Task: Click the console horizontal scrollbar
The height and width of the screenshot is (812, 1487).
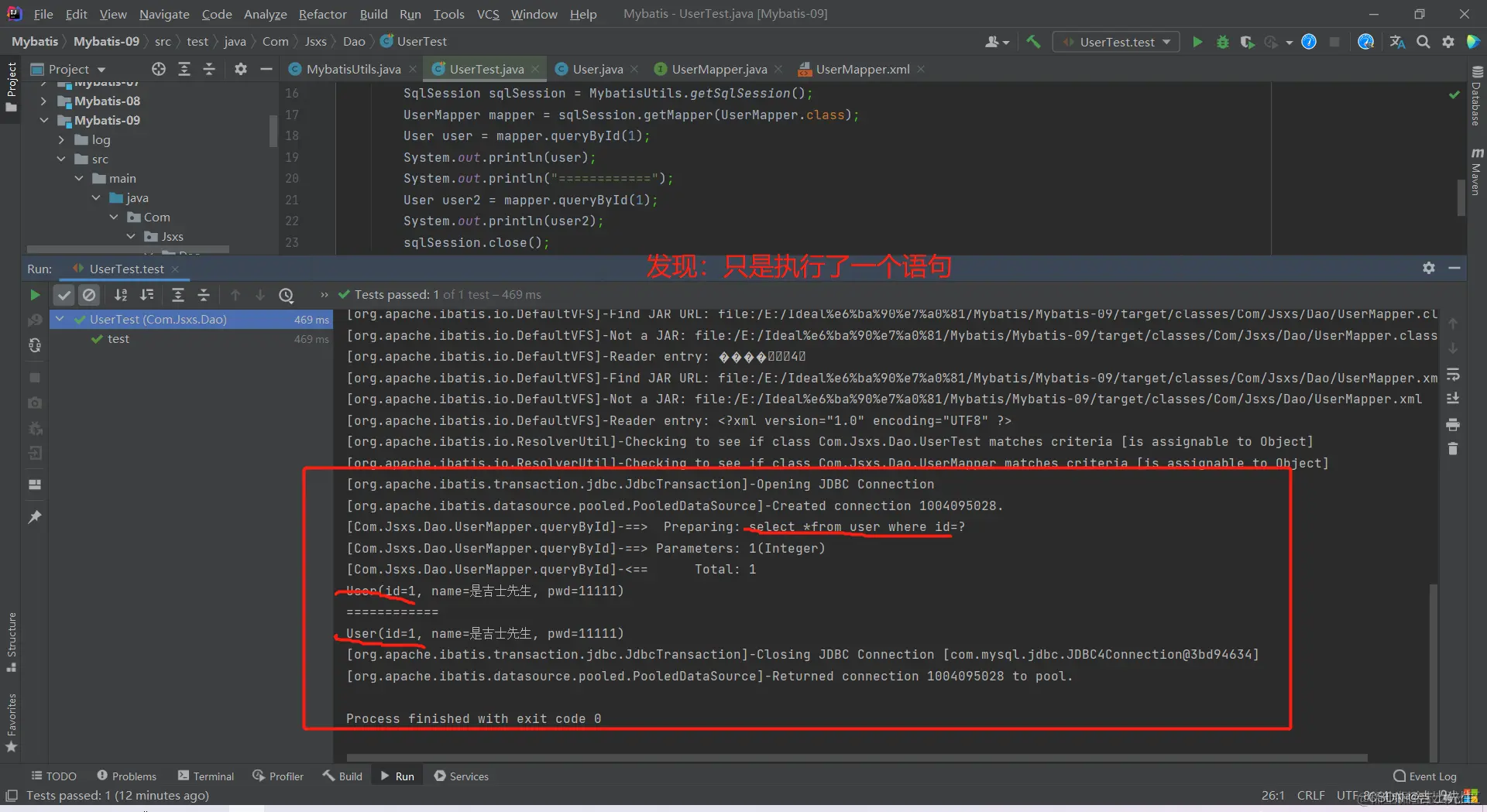Action: tap(857, 758)
